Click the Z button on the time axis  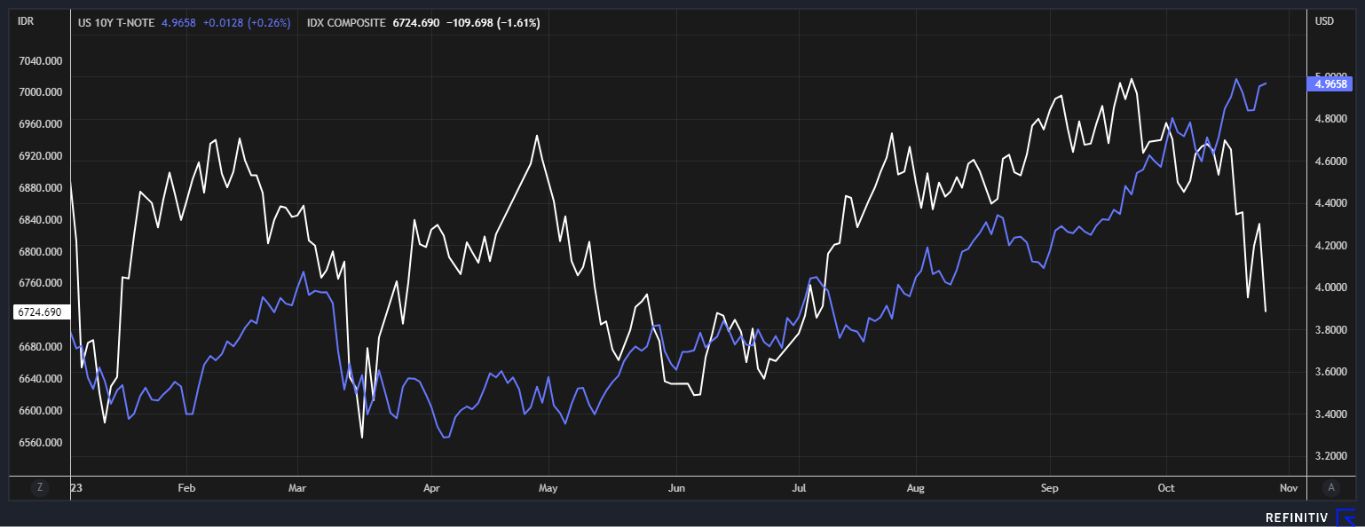pyautogui.click(x=40, y=488)
